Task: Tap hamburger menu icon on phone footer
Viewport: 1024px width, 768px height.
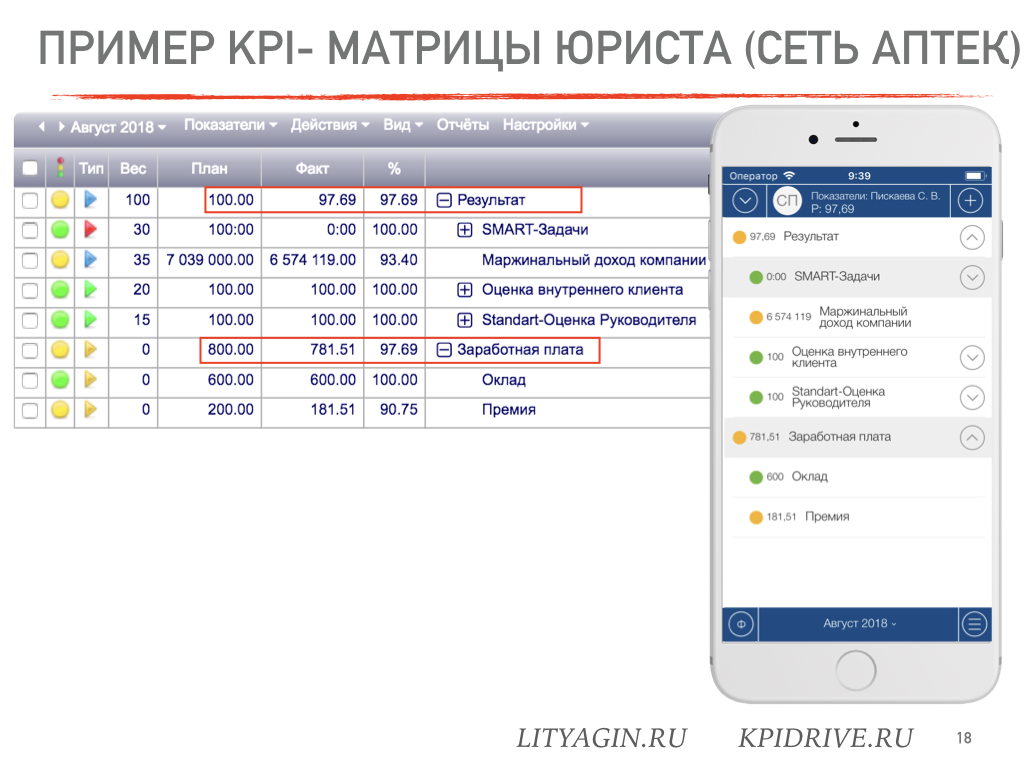Action: (x=974, y=624)
